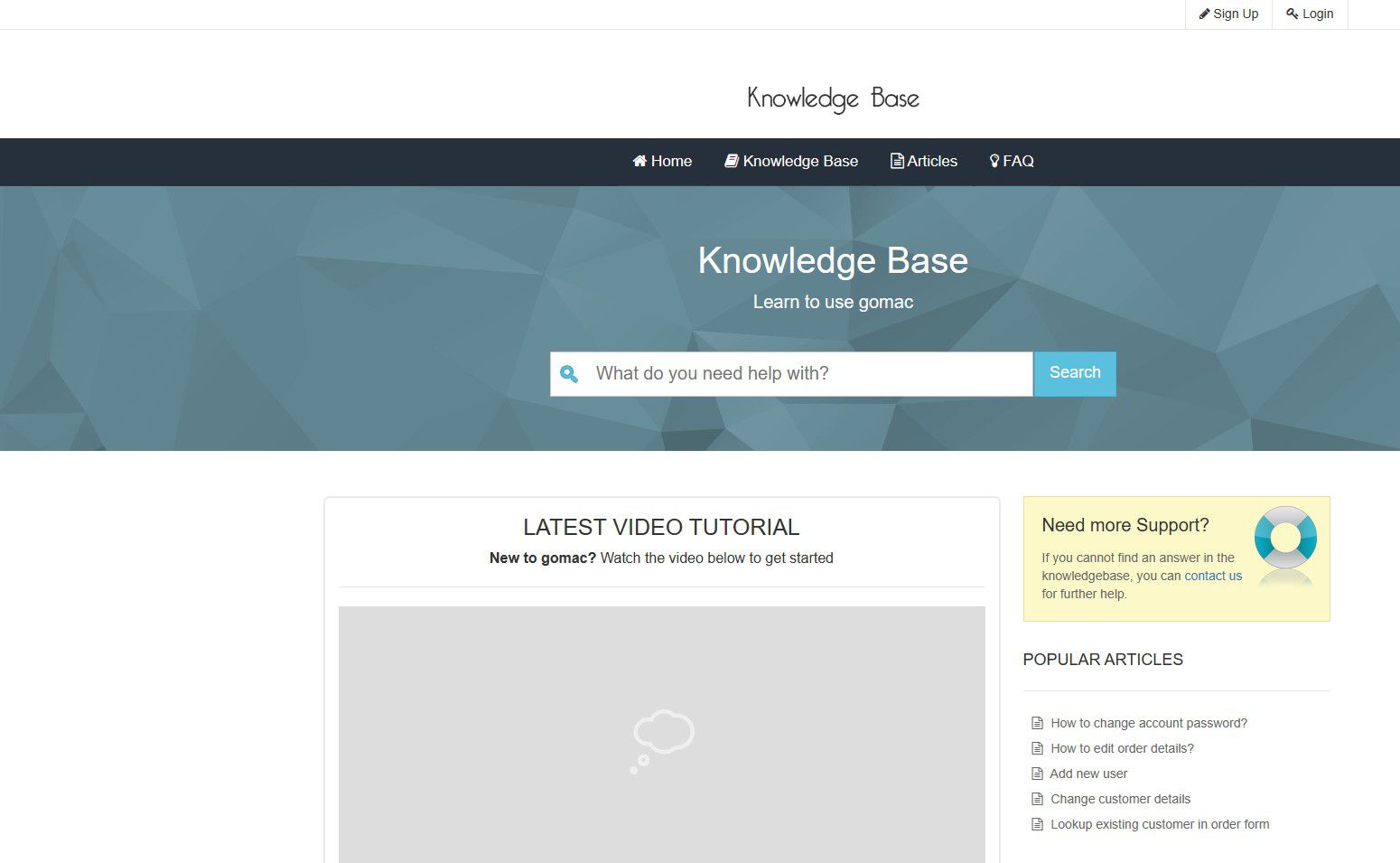1400x863 pixels.
Task: Click the house icon in navigation bar
Action: pos(639,161)
